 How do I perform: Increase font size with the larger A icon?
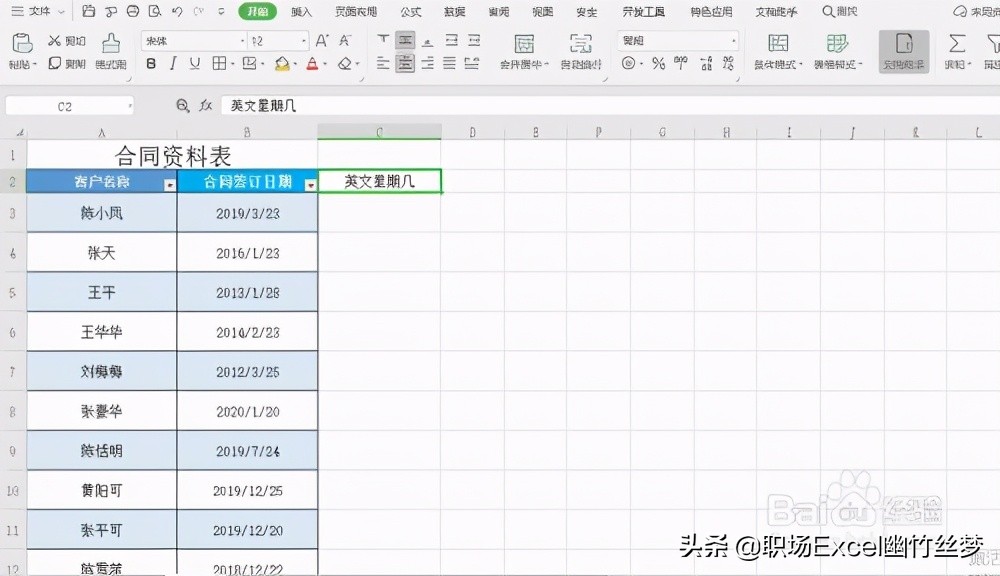pos(322,41)
